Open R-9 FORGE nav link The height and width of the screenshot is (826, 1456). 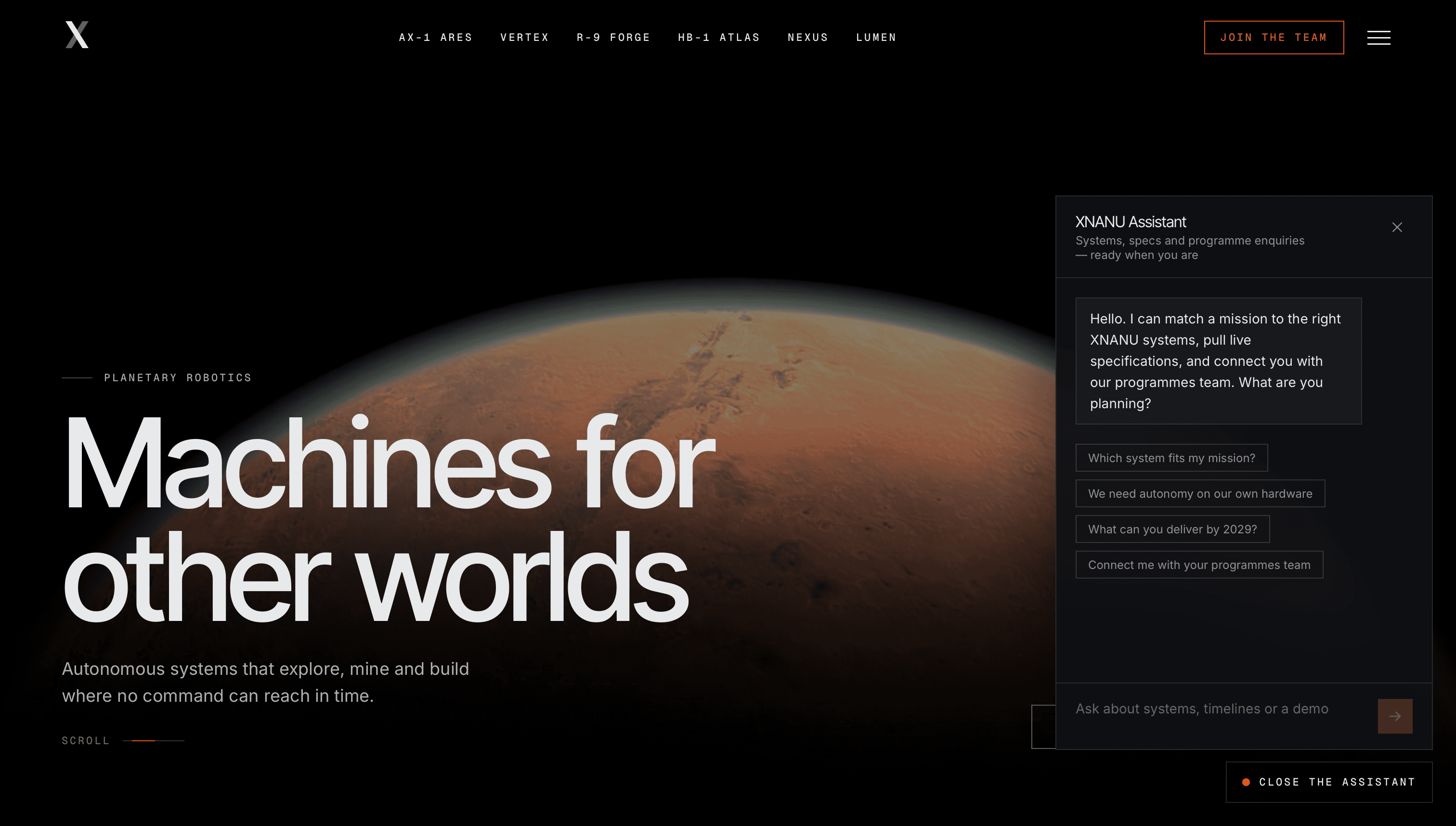coord(613,38)
